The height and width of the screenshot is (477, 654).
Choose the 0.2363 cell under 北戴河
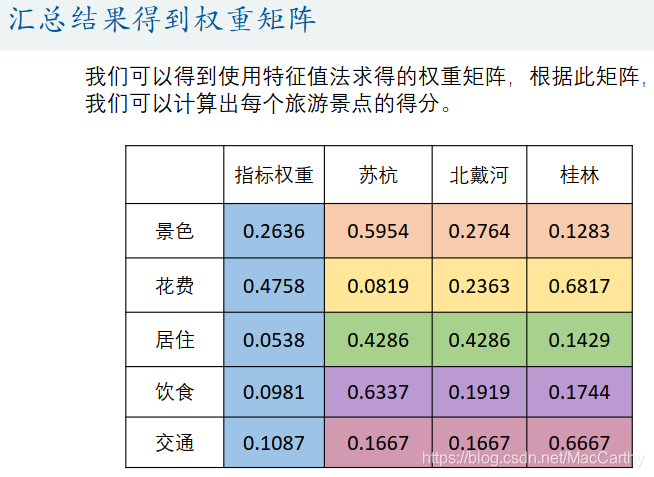tap(479, 286)
